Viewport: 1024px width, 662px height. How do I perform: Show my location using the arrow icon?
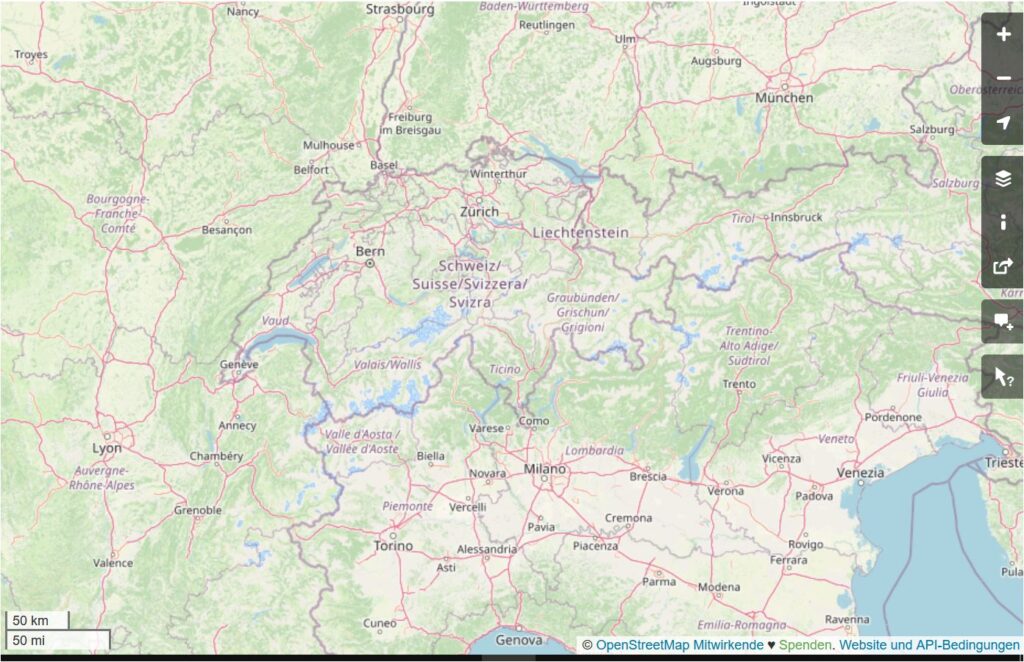[1003, 123]
